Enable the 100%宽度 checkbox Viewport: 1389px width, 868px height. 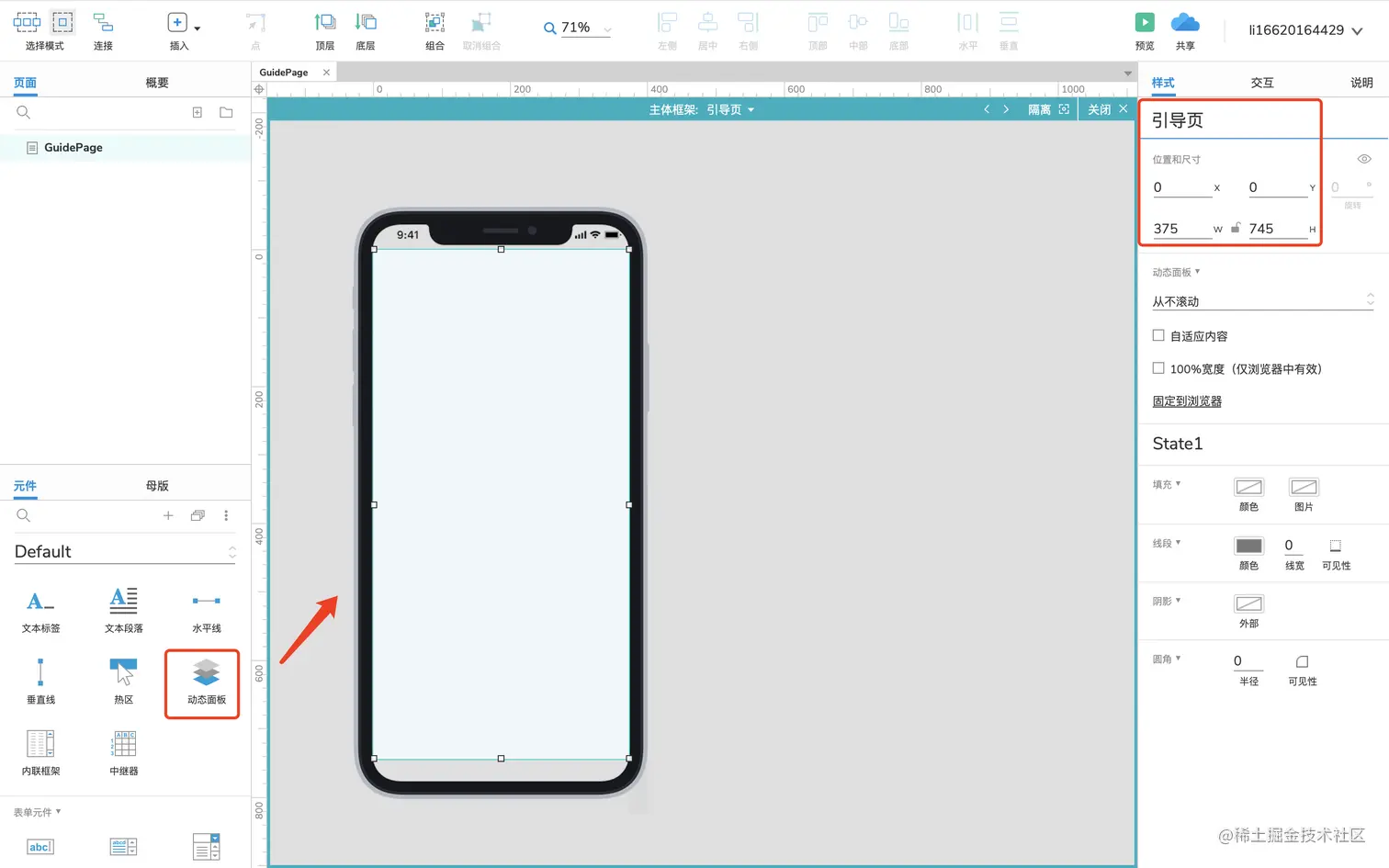pos(1158,368)
